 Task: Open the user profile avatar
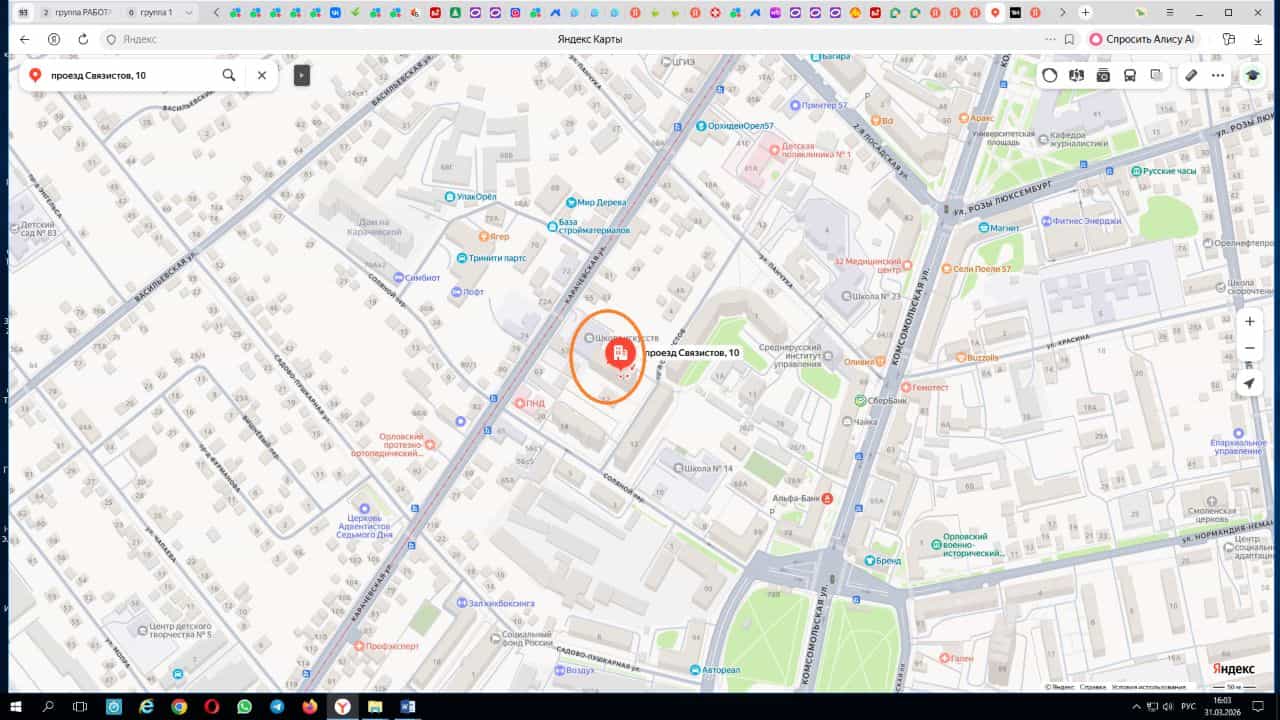click(x=1251, y=75)
